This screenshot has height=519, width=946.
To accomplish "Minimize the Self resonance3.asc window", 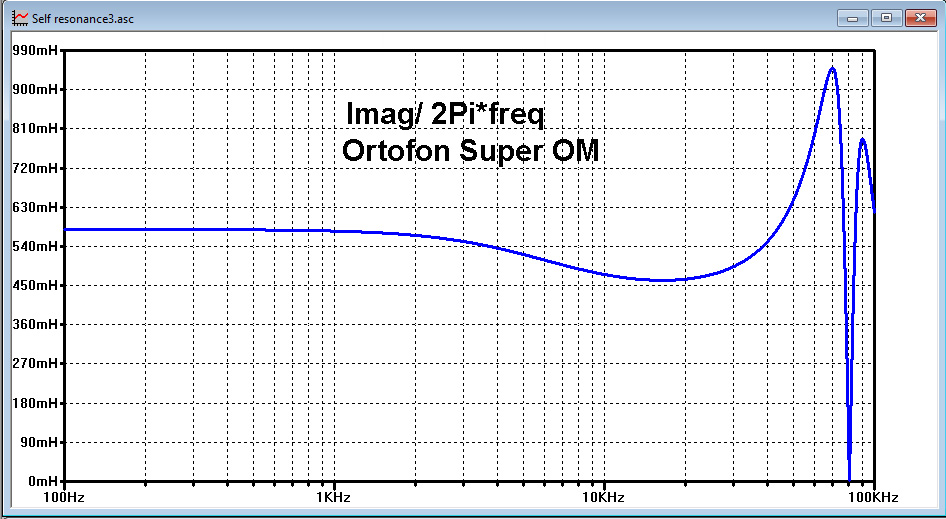I will pyautogui.click(x=852, y=18).
